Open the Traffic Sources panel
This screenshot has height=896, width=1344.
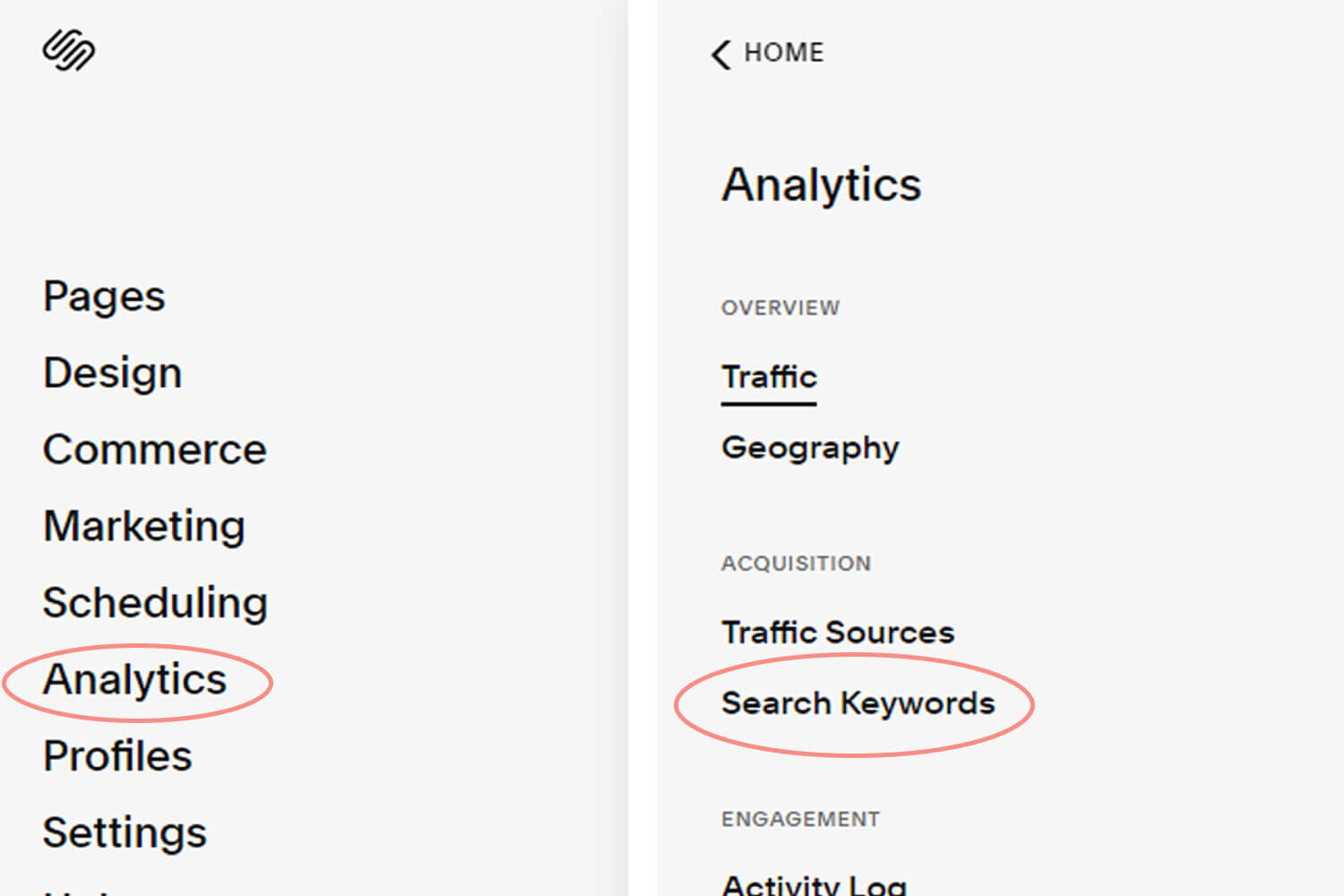click(x=838, y=633)
